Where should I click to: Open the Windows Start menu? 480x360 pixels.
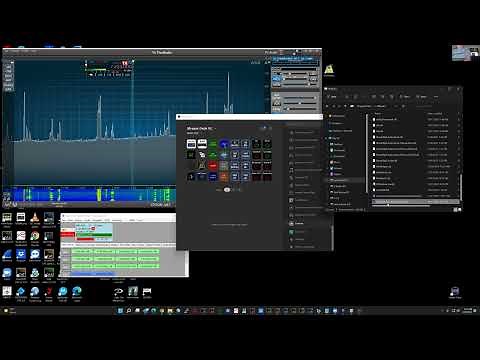coord(120,311)
